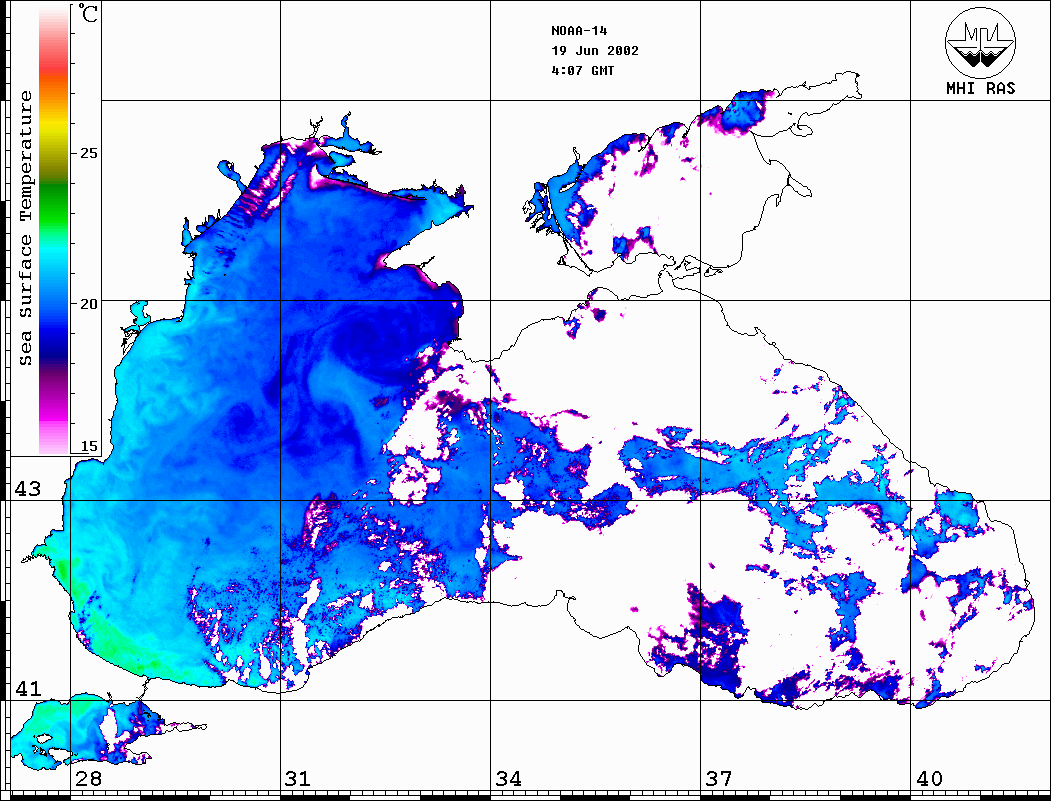Click the 'NOAA-14' satellite label

point(579,31)
